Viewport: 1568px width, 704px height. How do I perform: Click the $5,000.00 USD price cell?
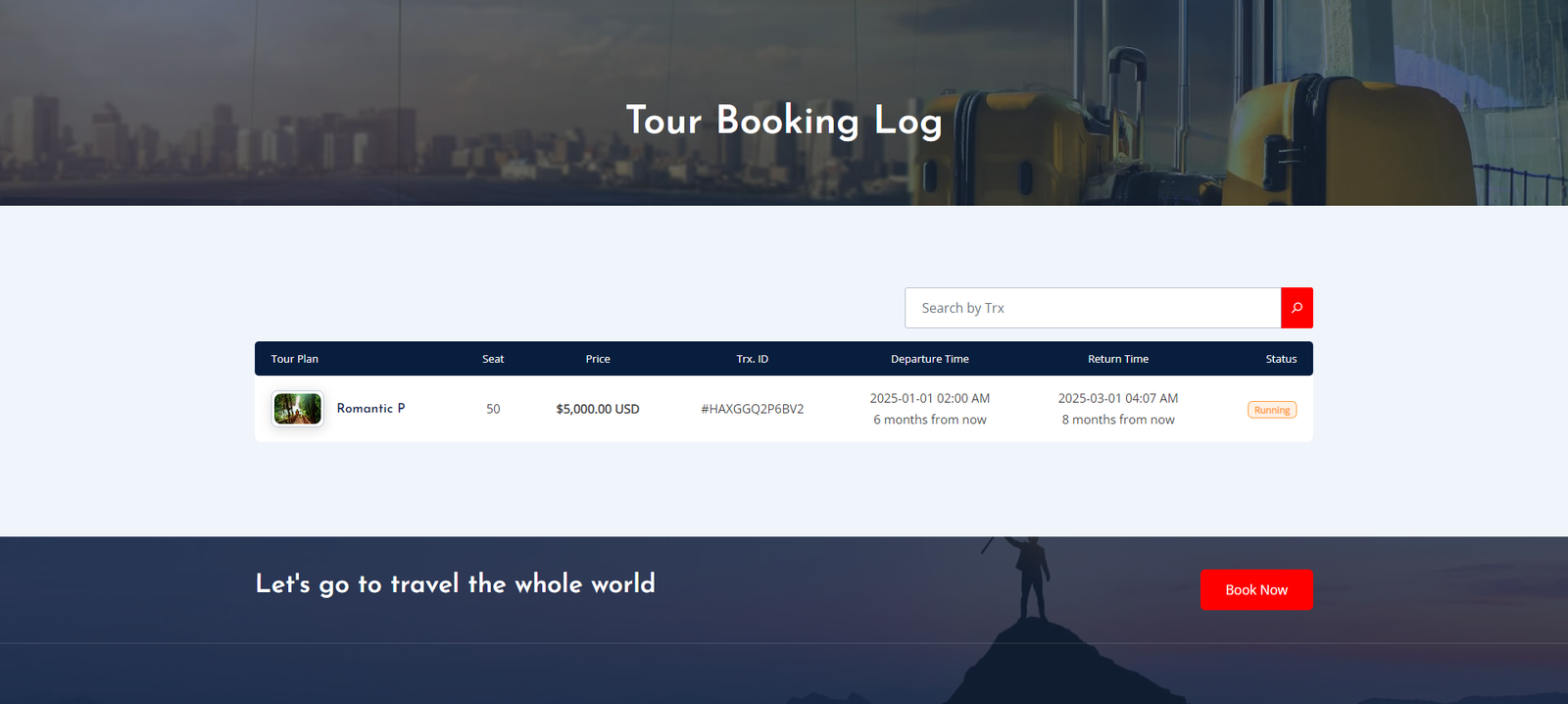click(598, 409)
